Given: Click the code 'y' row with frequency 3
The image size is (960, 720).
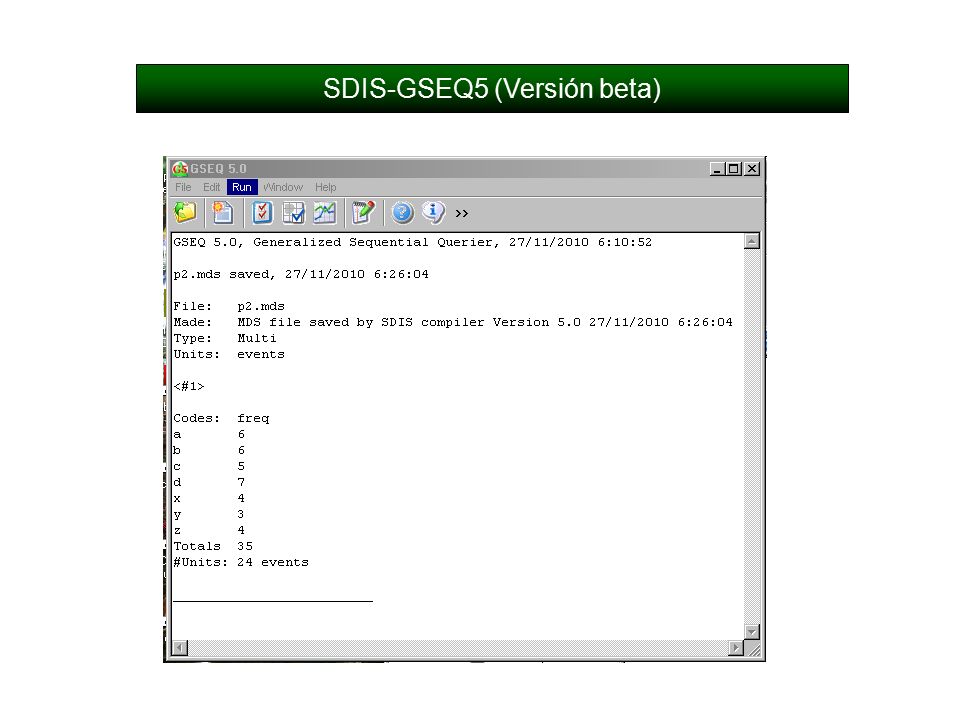Looking at the screenshot, I should click(209, 514).
